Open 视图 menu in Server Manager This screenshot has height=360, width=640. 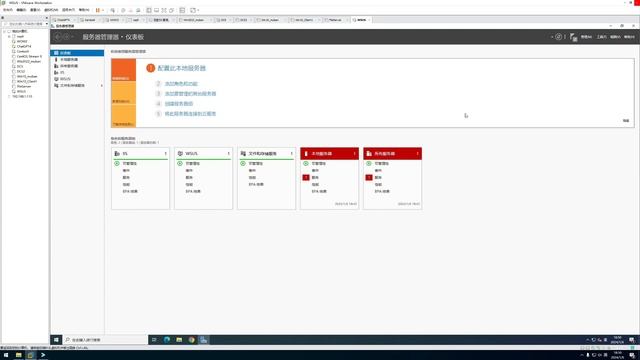click(615, 37)
